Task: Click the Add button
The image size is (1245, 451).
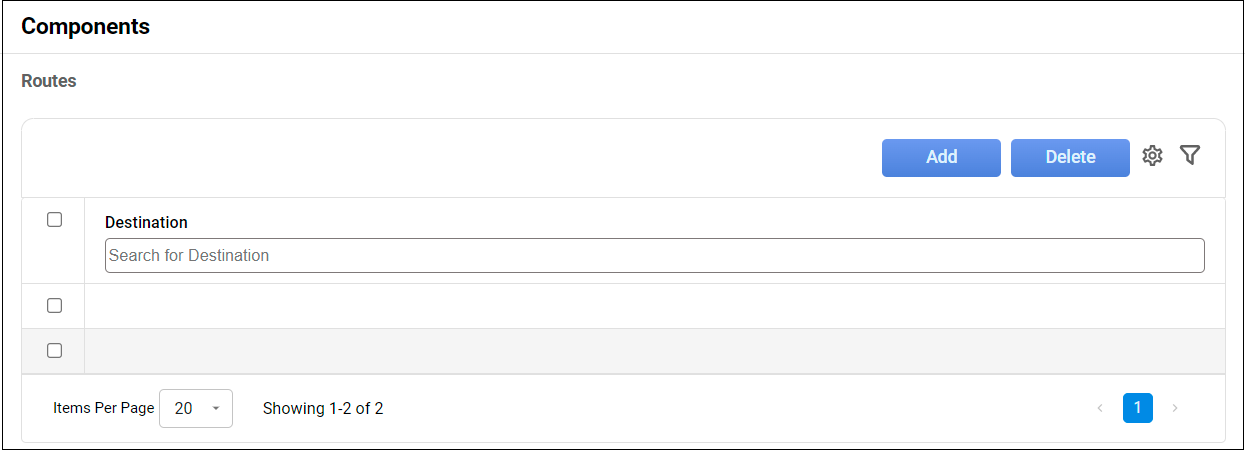Action: tap(941, 157)
